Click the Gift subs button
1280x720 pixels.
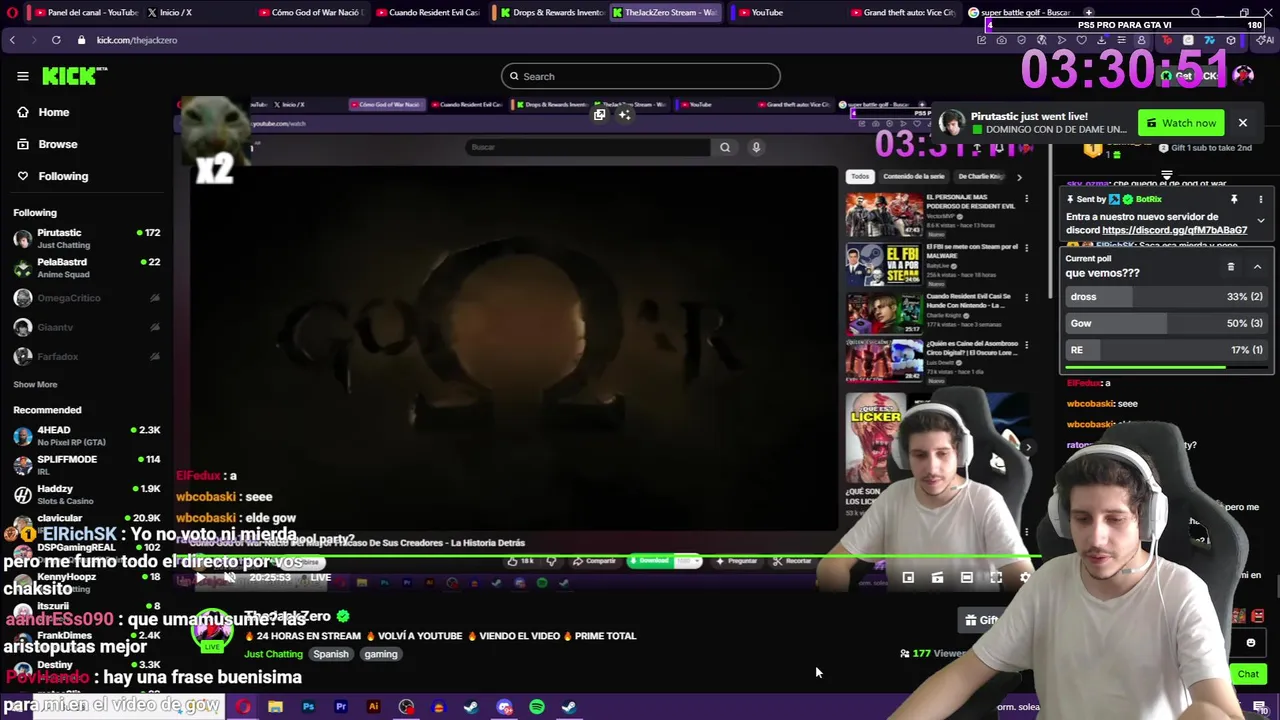pyautogui.click(x=982, y=620)
